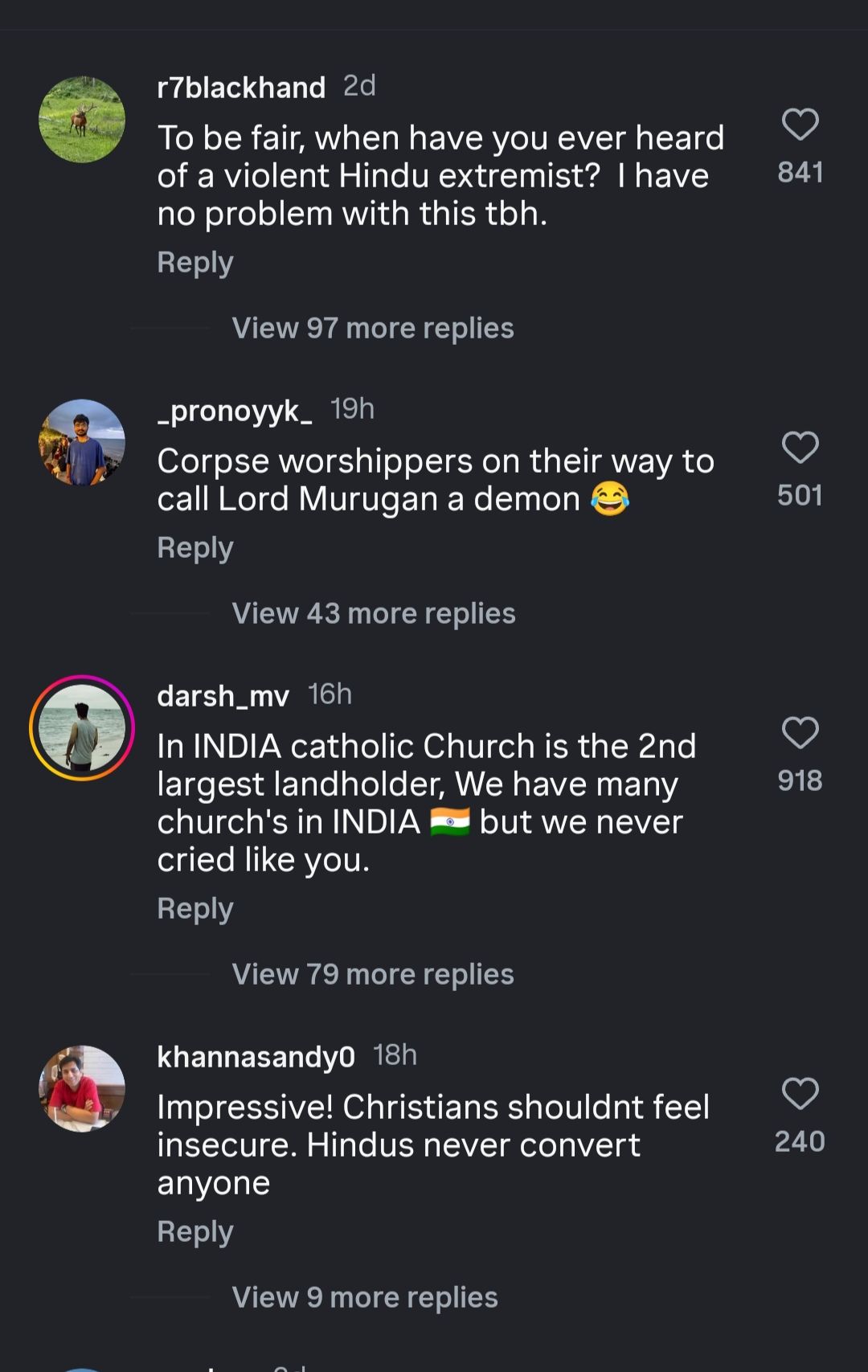Open khannasandy0 username link
The image size is (868, 1372).
point(256,1056)
